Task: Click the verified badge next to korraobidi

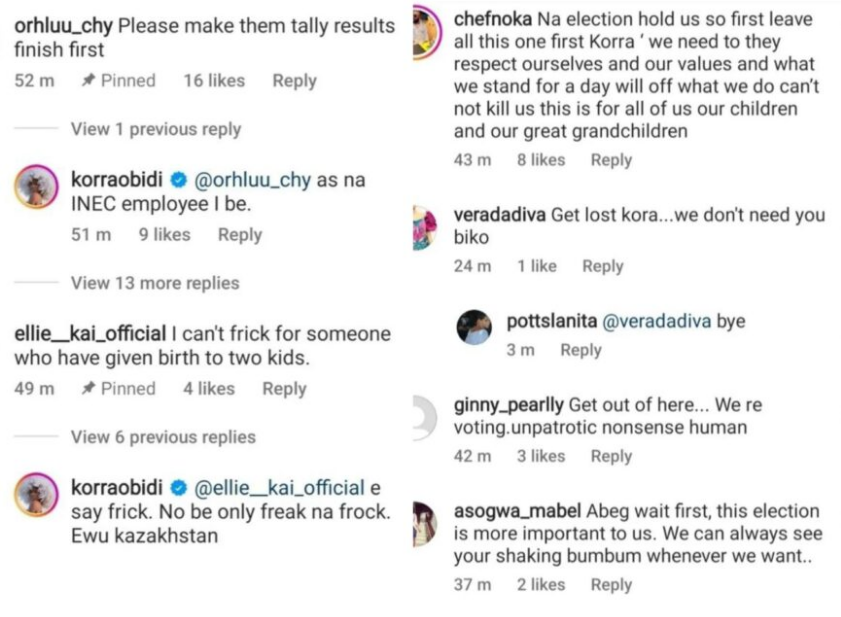Action: coord(179,180)
